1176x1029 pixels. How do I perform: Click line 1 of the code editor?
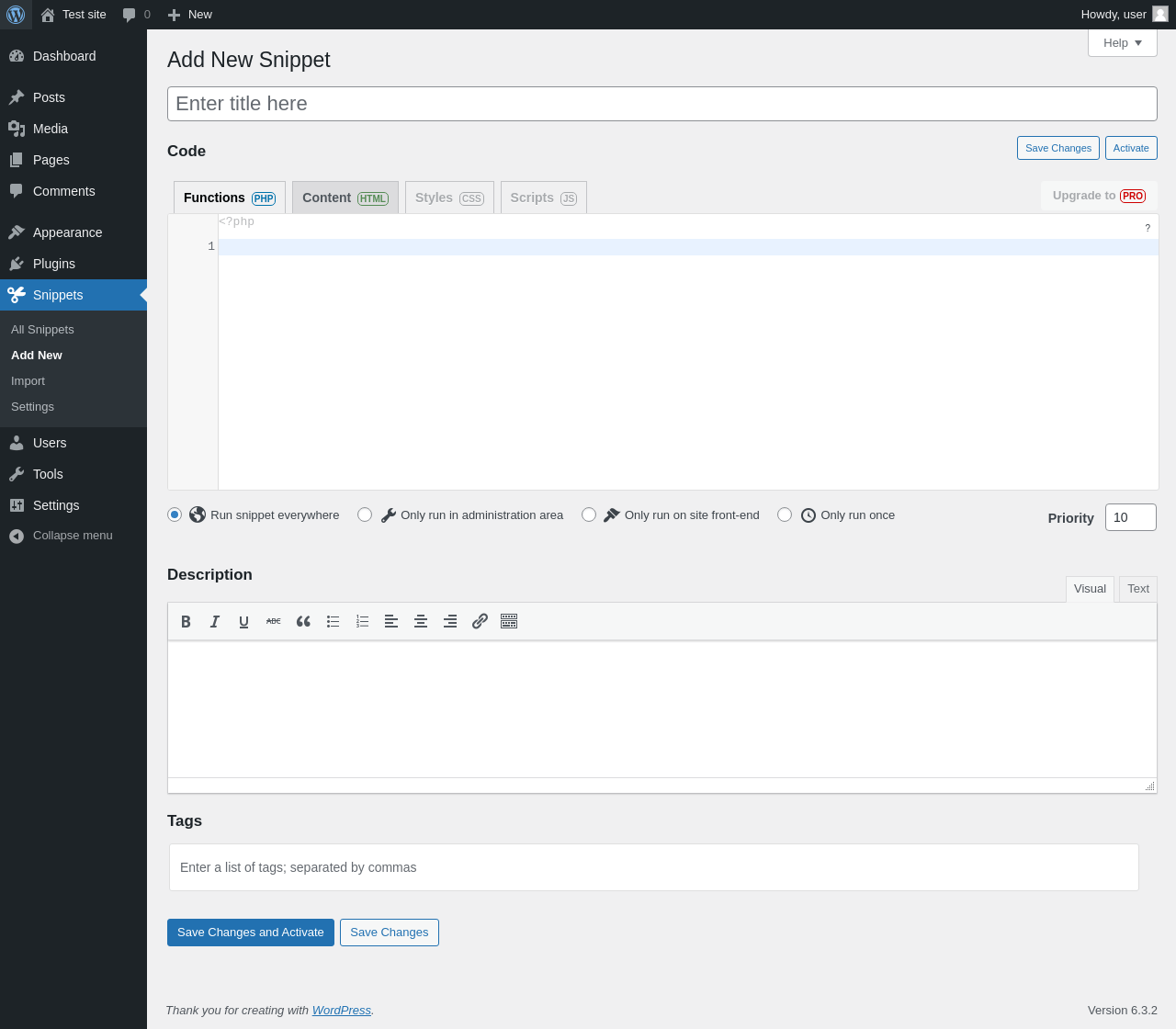[688, 247]
